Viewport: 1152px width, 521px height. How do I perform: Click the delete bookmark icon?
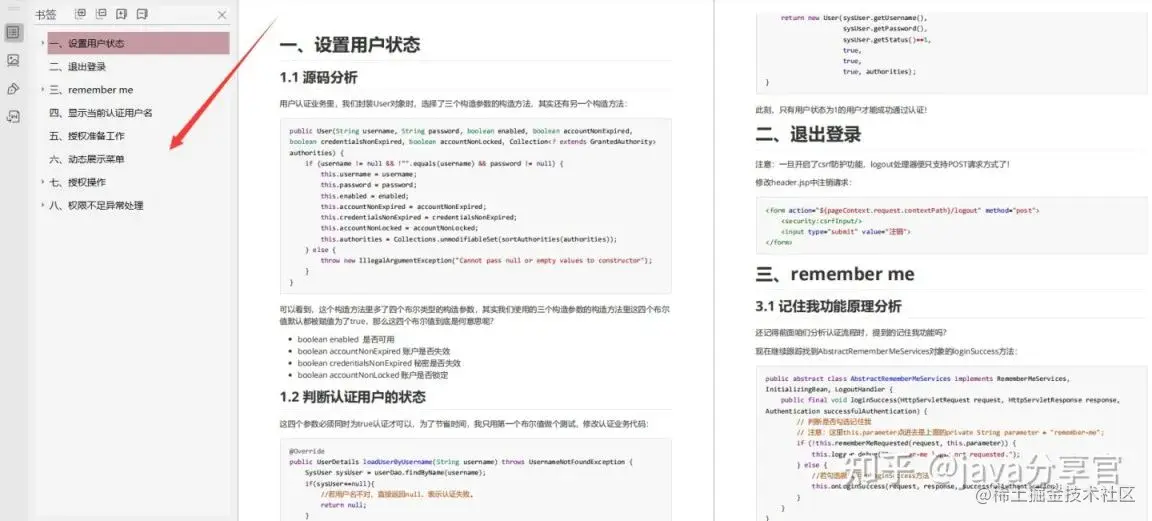[x=143, y=14]
